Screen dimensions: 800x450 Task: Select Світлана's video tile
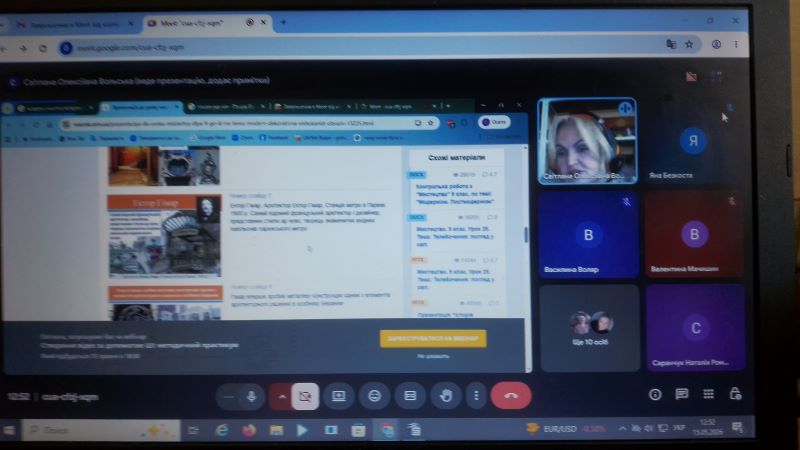[587, 141]
